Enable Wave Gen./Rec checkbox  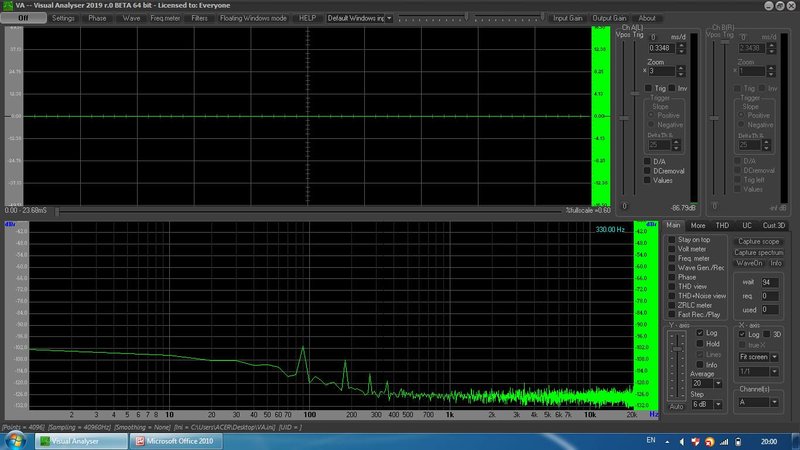coord(672,267)
